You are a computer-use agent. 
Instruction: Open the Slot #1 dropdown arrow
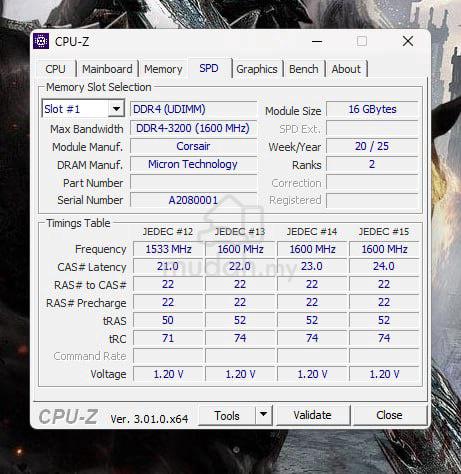point(116,109)
